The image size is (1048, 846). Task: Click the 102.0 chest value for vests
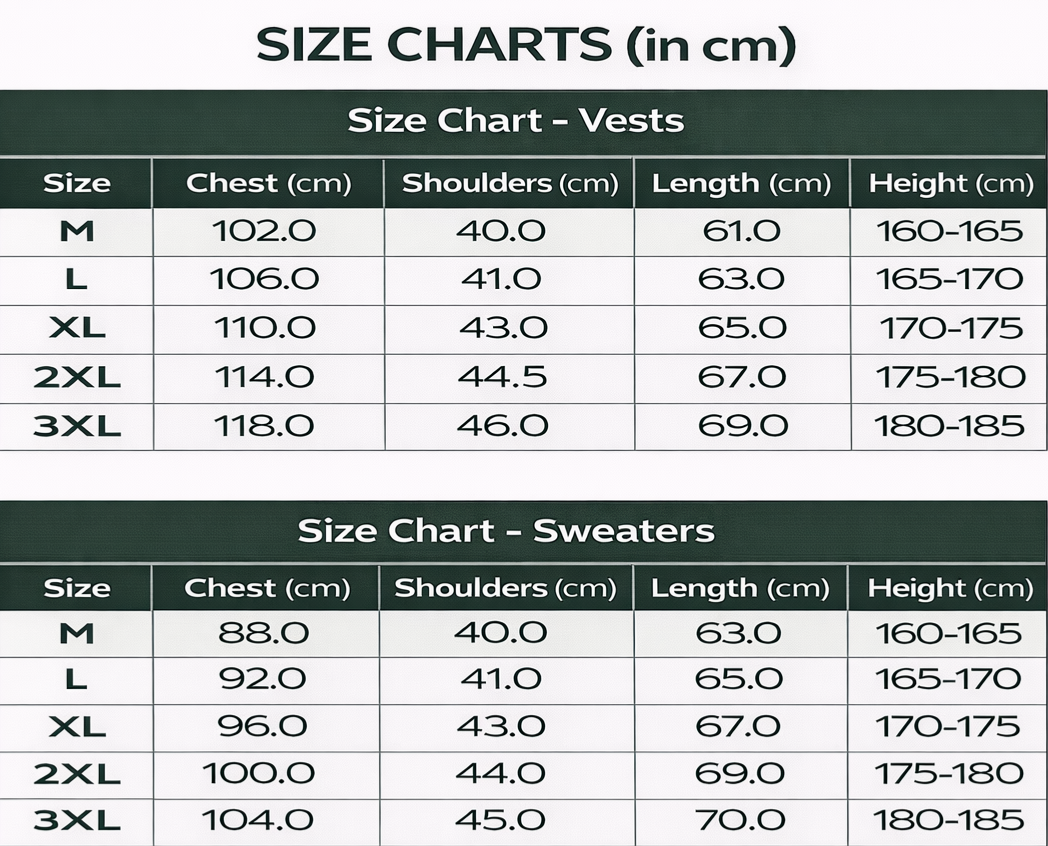click(264, 232)
